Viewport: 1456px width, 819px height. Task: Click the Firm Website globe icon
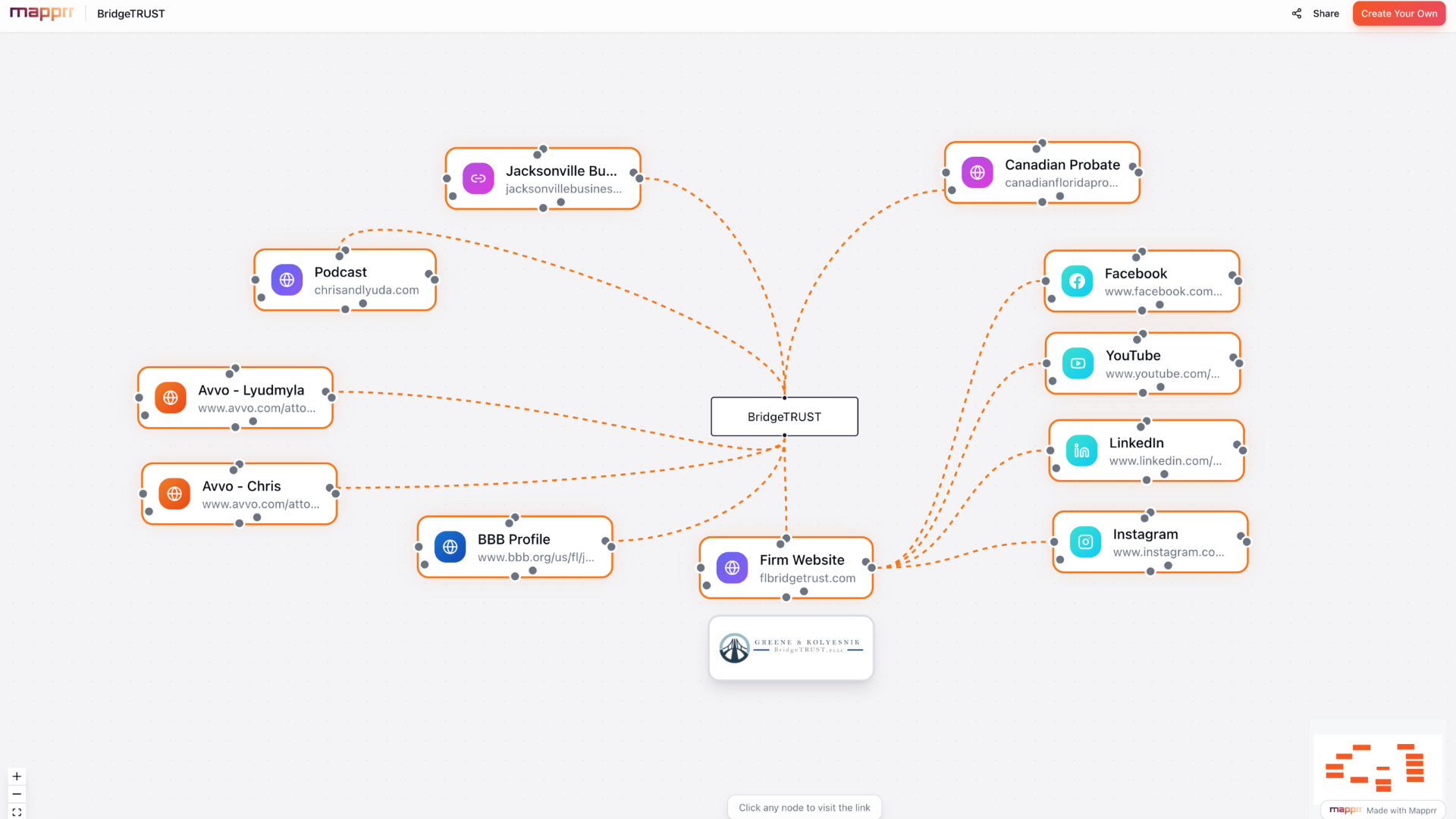click(x=732, y=567)
